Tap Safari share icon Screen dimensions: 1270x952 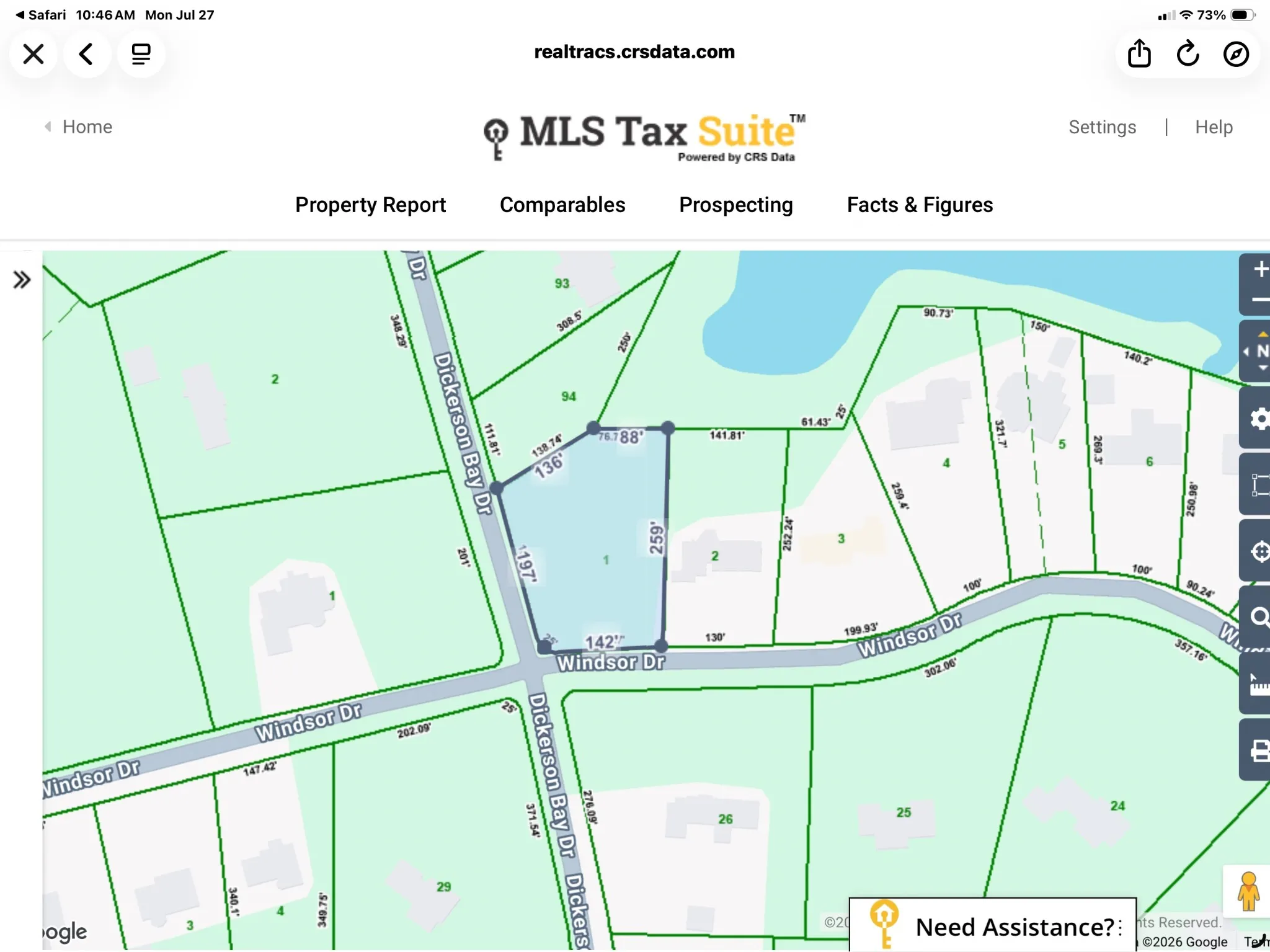click(1139, 54)
